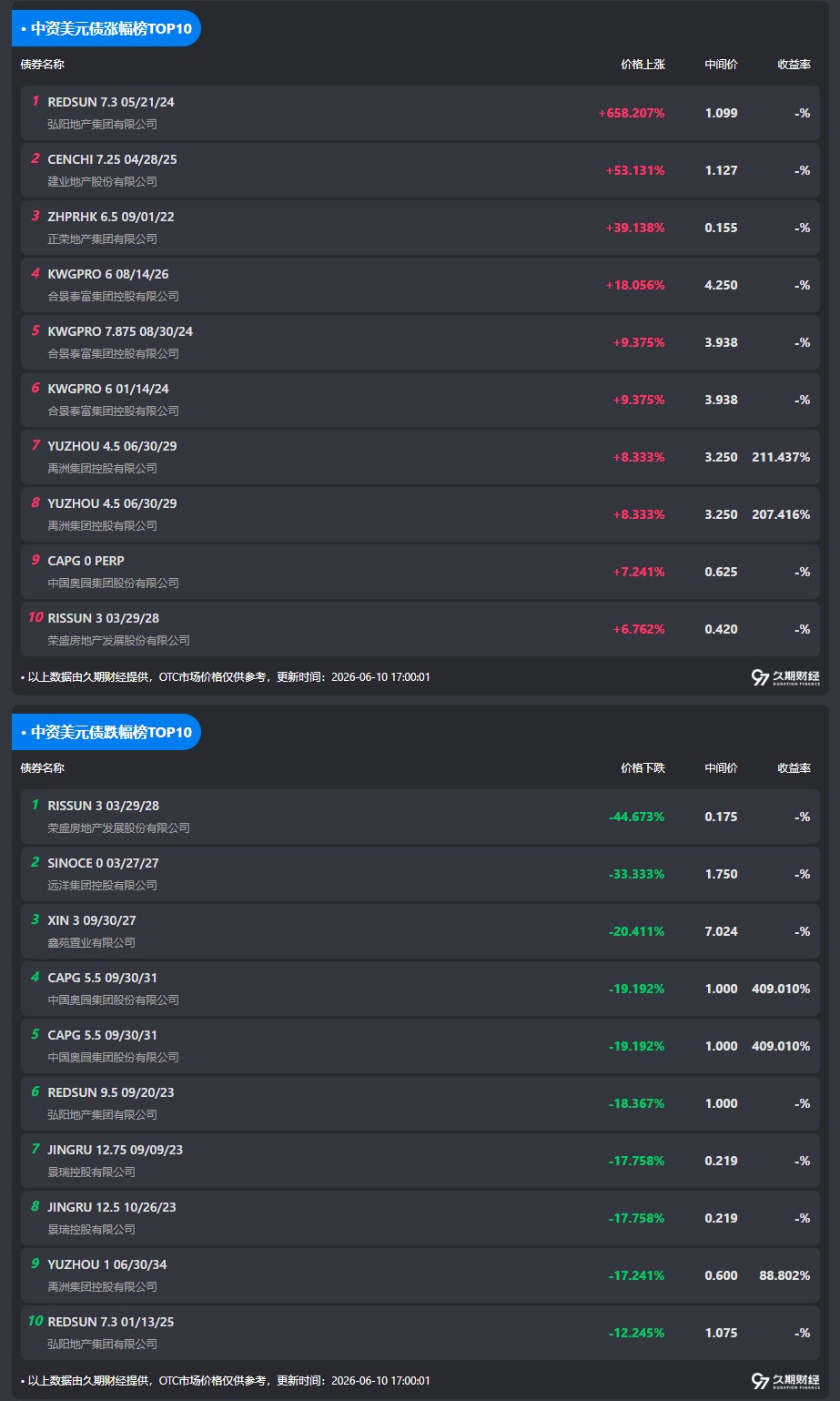Select the 1.075 mid price
The width and height of the screenshot is (840, 1401).
[721, 1333]
